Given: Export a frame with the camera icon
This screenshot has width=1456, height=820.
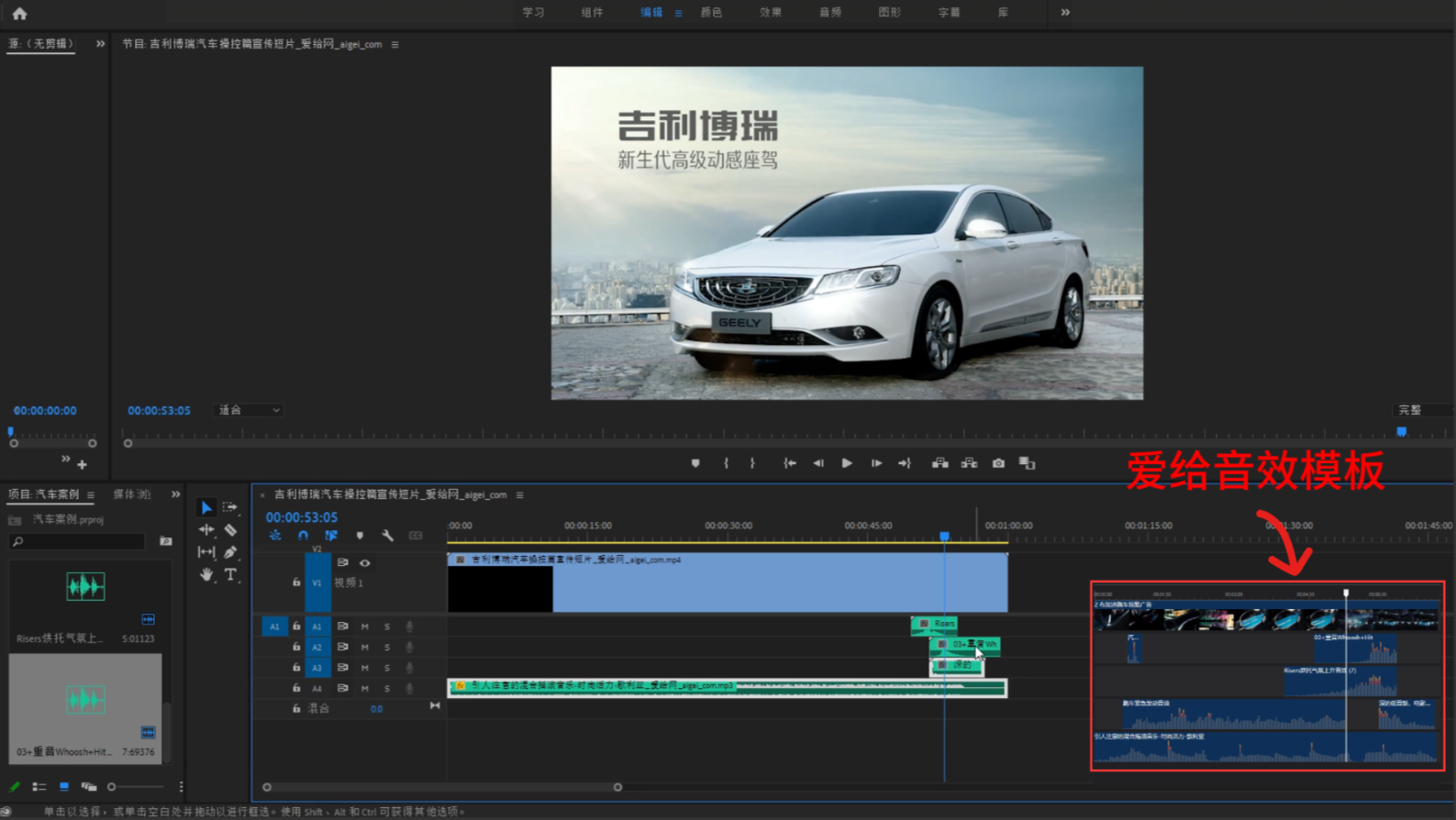Looking at the screenshot, I should point(998,463).
